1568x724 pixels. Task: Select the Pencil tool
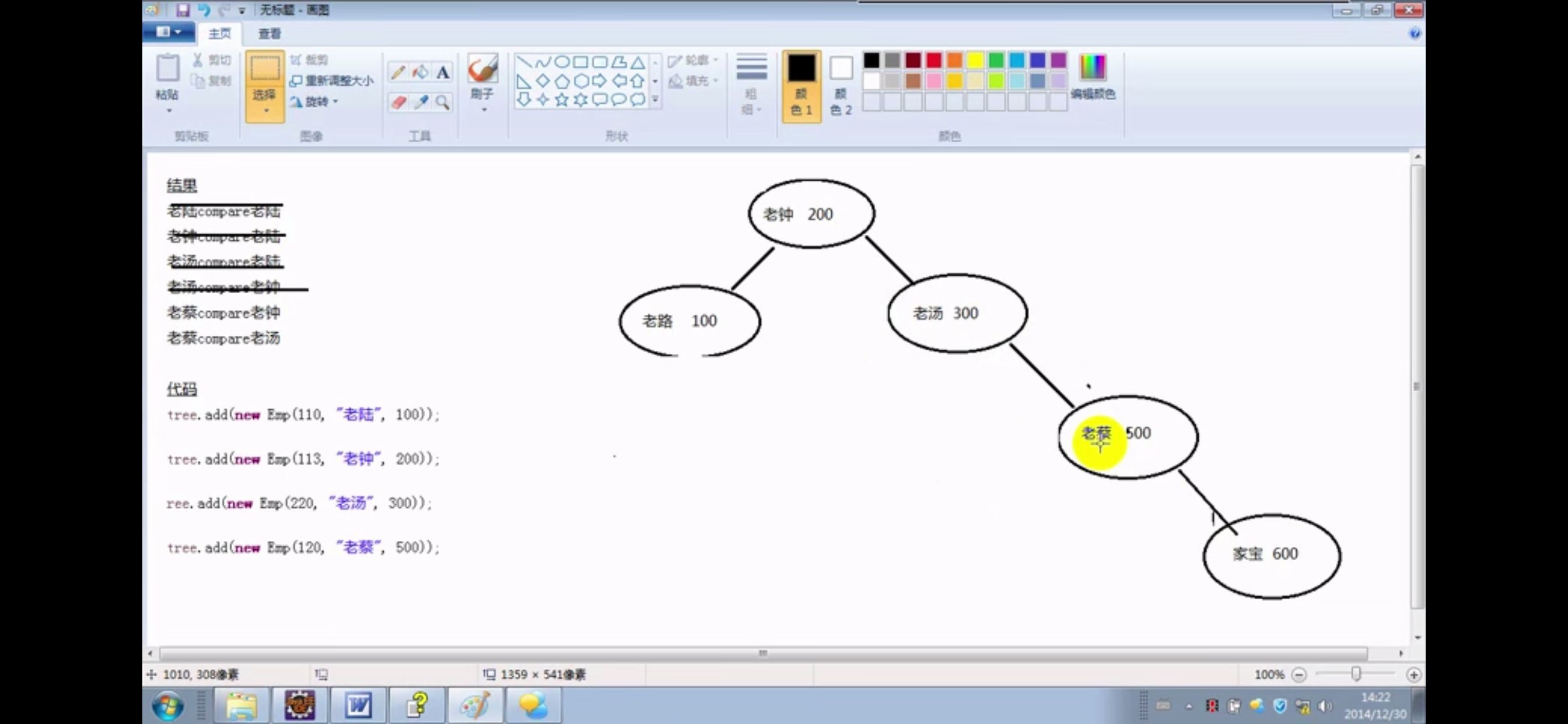click(x=398, y=71)
